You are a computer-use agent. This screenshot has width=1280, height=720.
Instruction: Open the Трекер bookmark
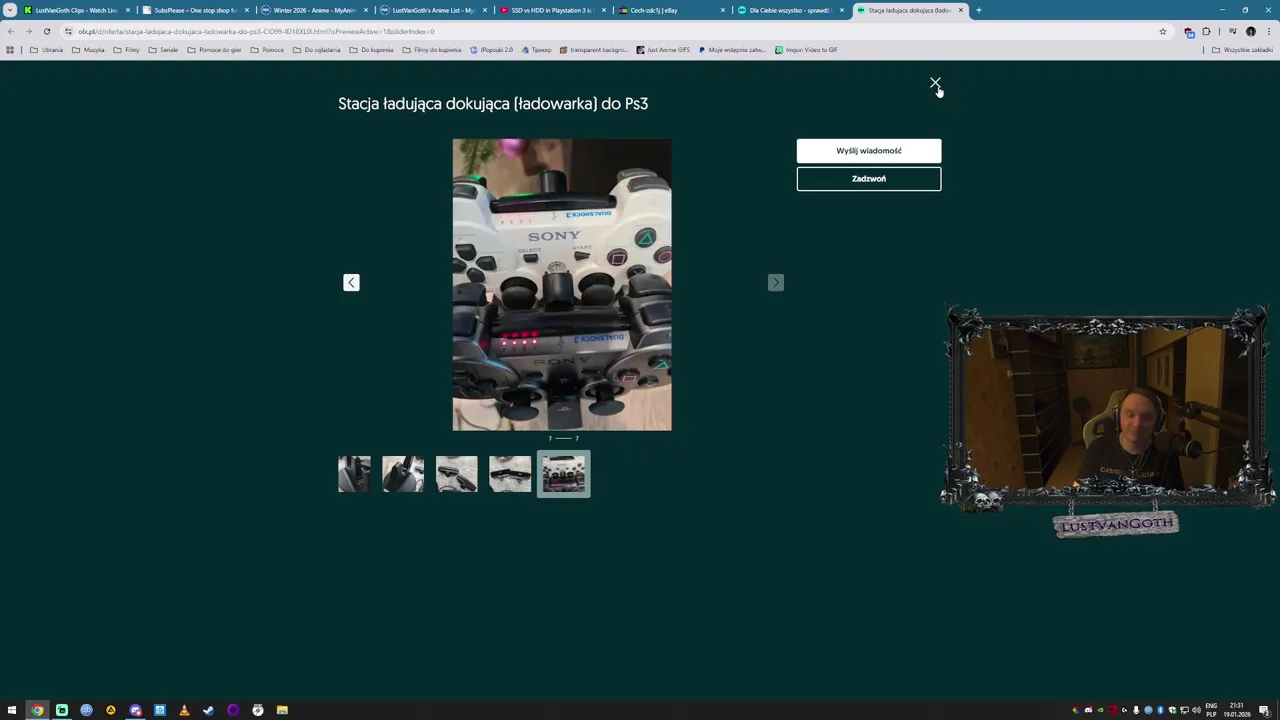coord(537,50)
